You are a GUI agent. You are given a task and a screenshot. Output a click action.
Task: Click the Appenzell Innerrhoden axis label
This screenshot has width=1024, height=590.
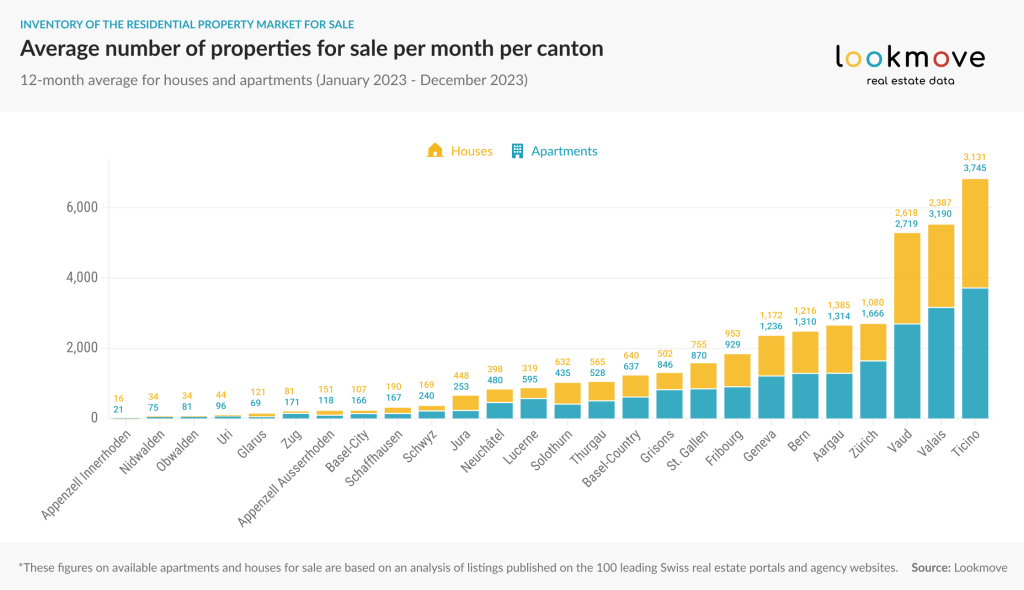(x=86, y=475)
